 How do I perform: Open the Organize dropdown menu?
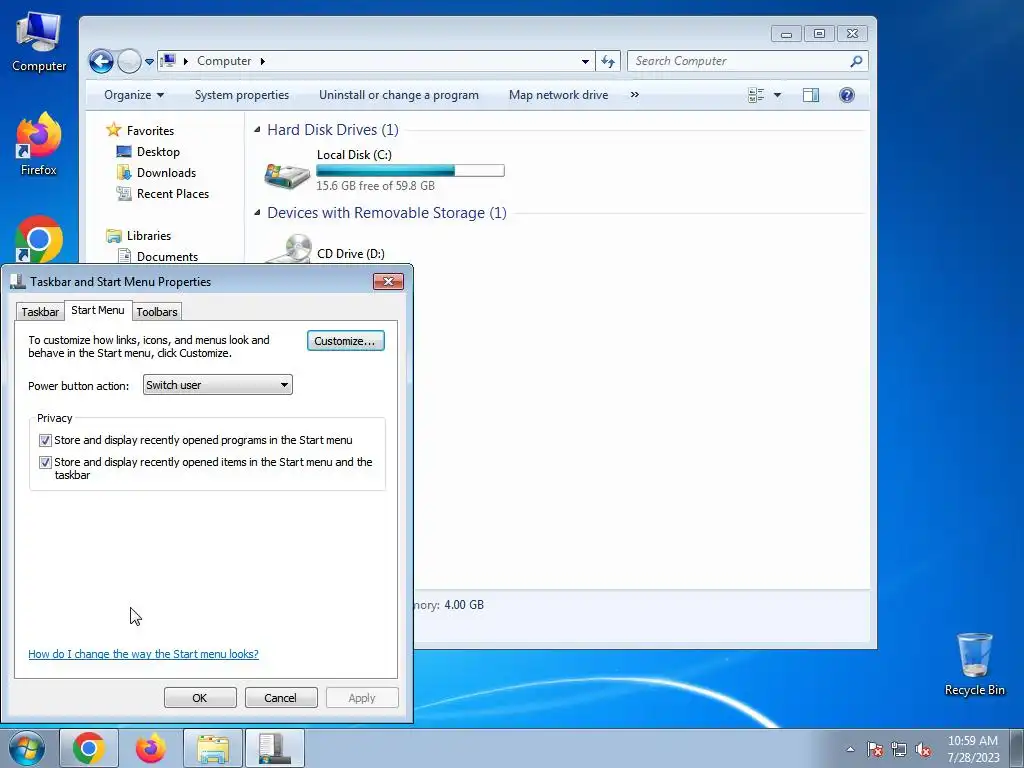tap(134, 95)
